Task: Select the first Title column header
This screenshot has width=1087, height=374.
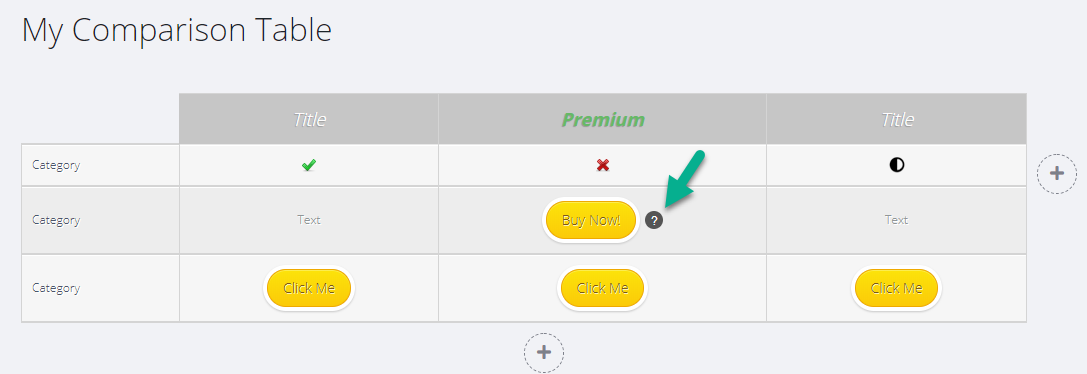Action: (309, 119)
